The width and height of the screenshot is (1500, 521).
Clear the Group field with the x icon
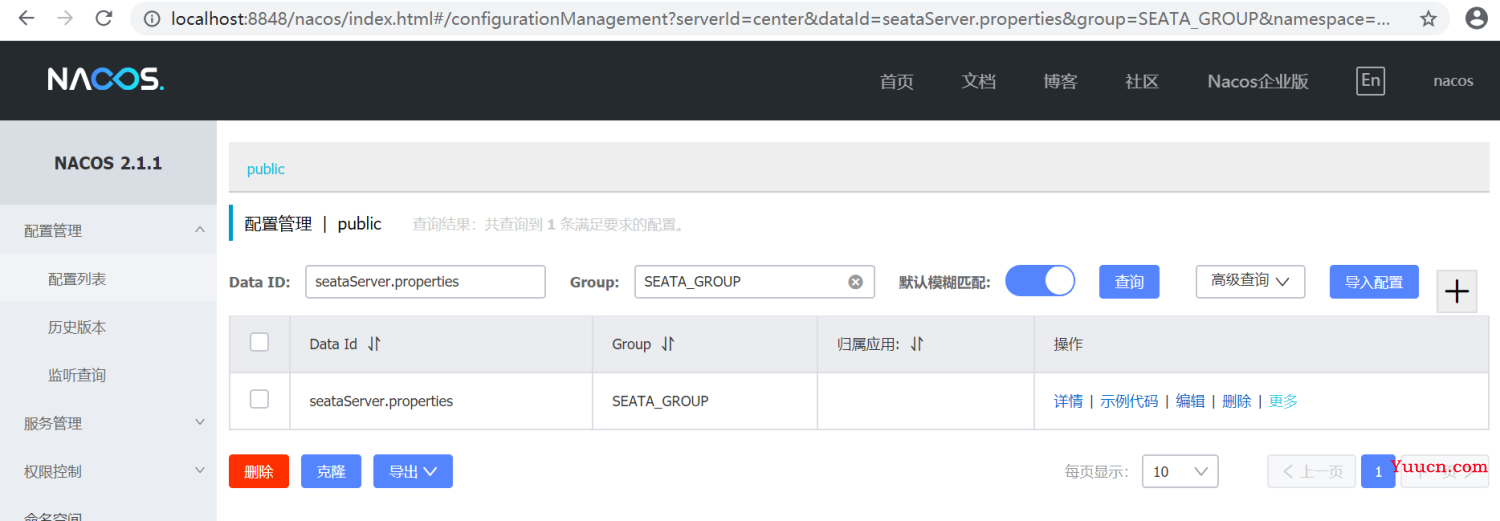(x=855, y=282)
